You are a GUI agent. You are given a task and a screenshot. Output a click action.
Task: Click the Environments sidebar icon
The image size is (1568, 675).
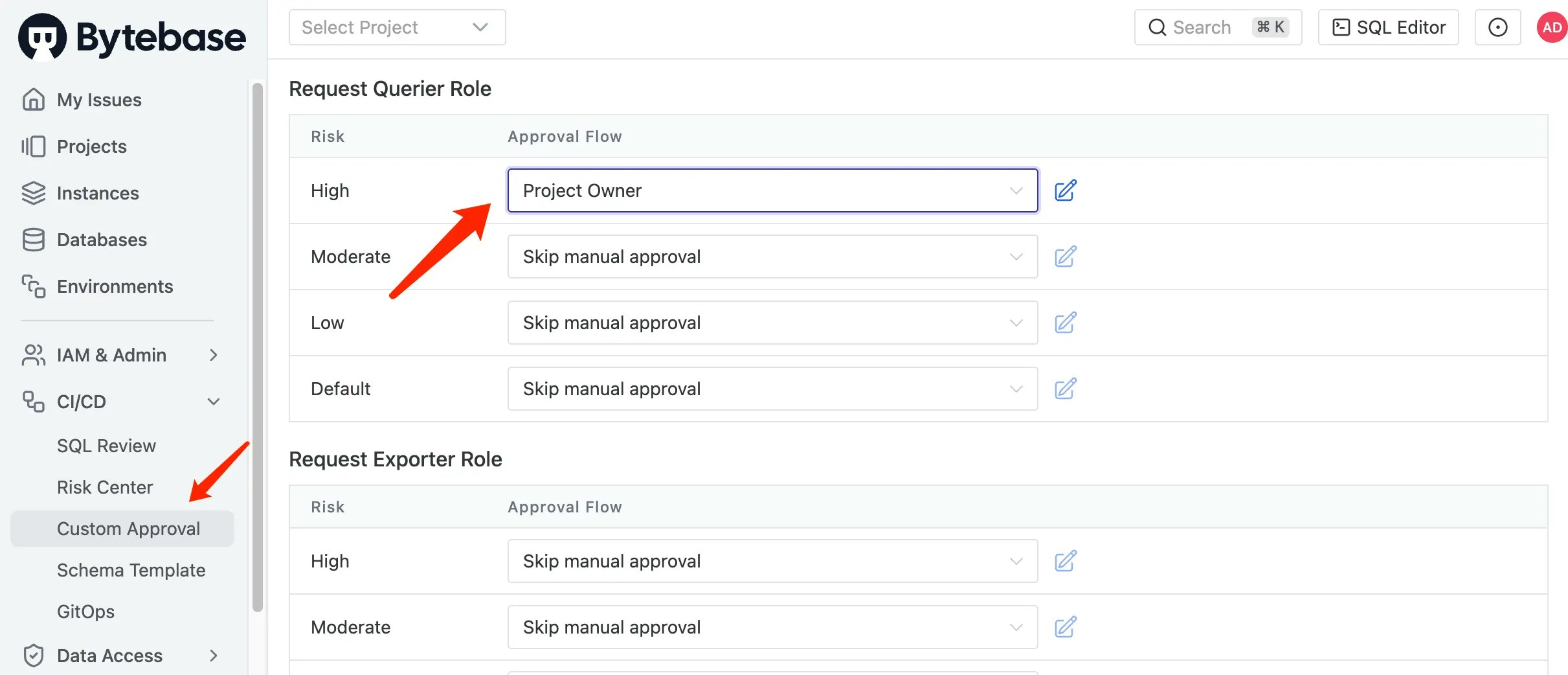(33, 286)
